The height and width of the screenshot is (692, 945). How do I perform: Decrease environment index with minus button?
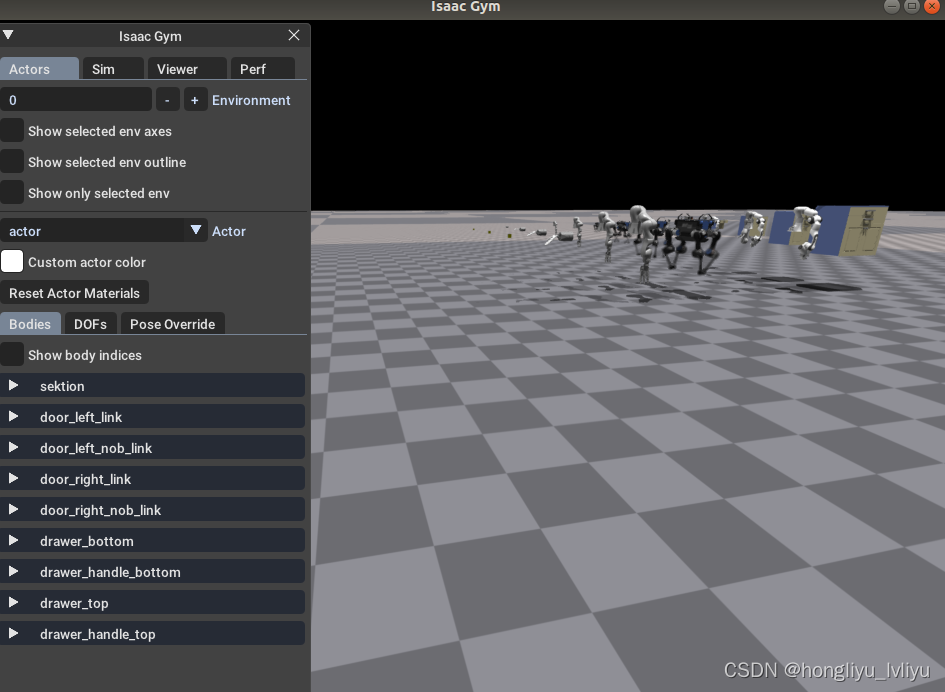tap(168, 99)
